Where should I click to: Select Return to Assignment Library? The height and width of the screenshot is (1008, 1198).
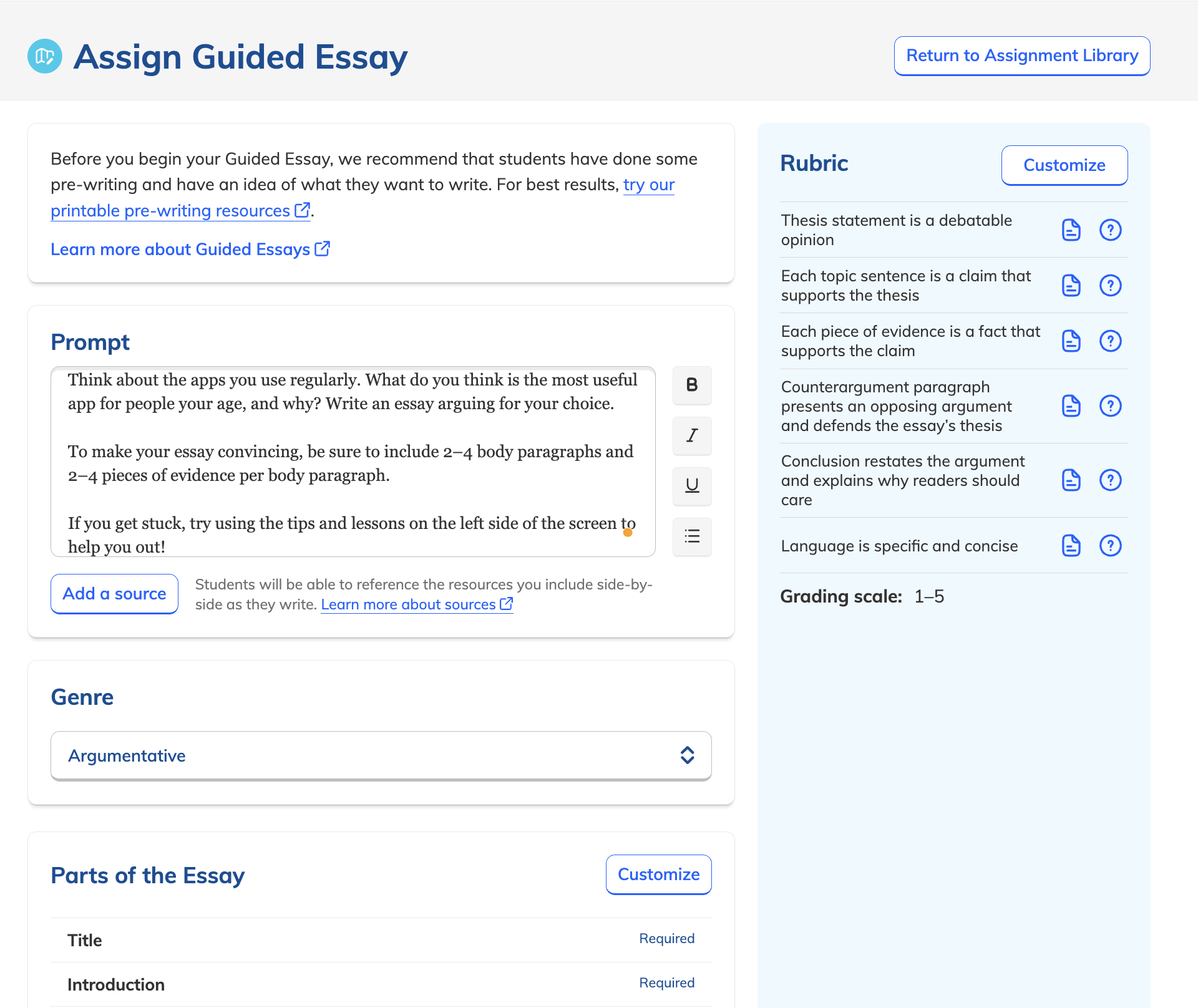pos(1021,56)
